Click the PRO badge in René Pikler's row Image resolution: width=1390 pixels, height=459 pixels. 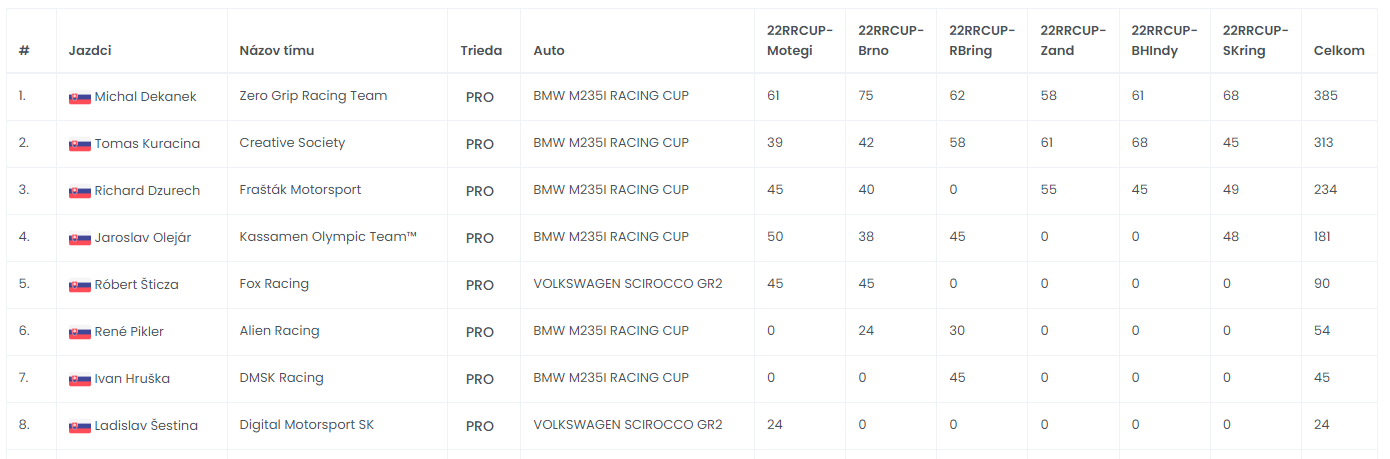coord(480,332)
